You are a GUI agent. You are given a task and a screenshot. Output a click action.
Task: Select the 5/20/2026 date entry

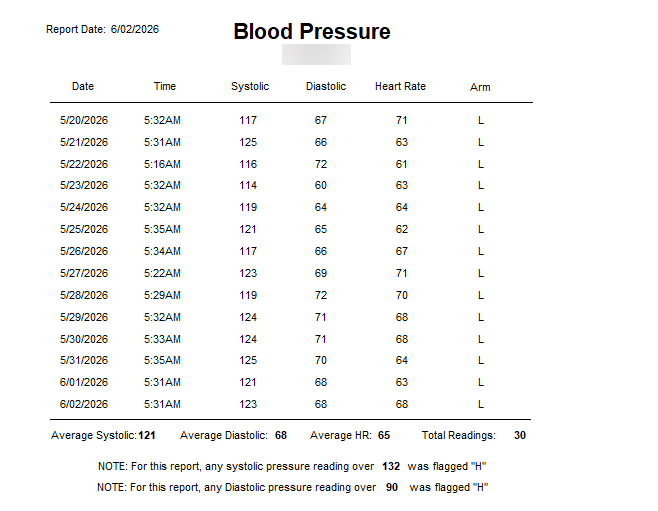click(84, 120)
